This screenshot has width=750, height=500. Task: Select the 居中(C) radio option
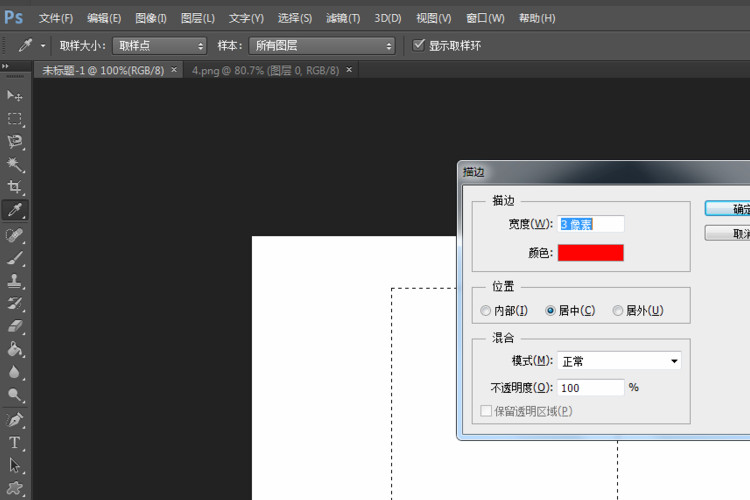tap(551, 311)
